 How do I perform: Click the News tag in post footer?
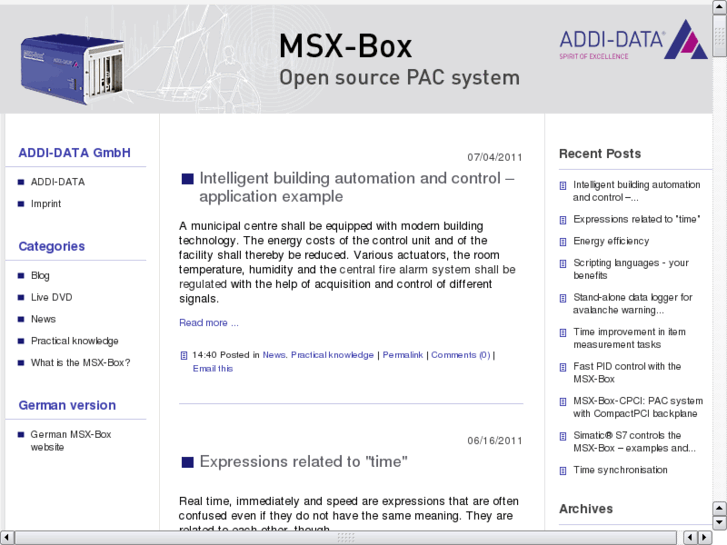pyautogui.click(x=274, y=355)
